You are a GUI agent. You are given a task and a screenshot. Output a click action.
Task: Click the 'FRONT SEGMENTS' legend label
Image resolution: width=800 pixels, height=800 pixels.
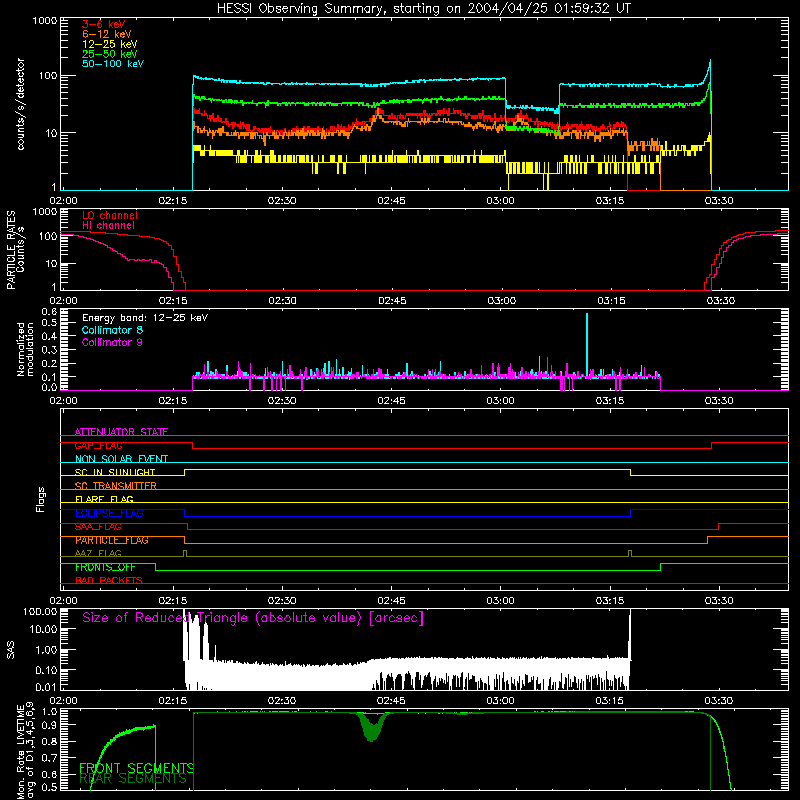tap(136, 768)
